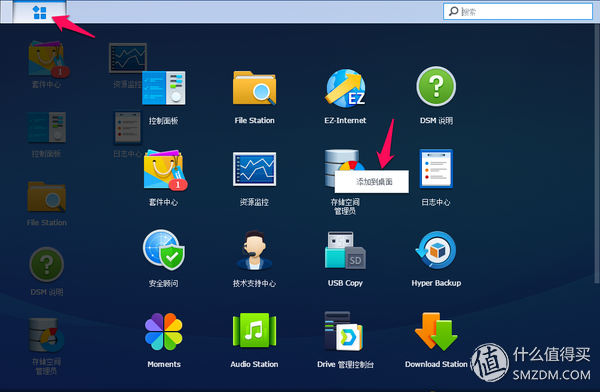
Task: Open Hyper Backup app
Action: point(436,250)
